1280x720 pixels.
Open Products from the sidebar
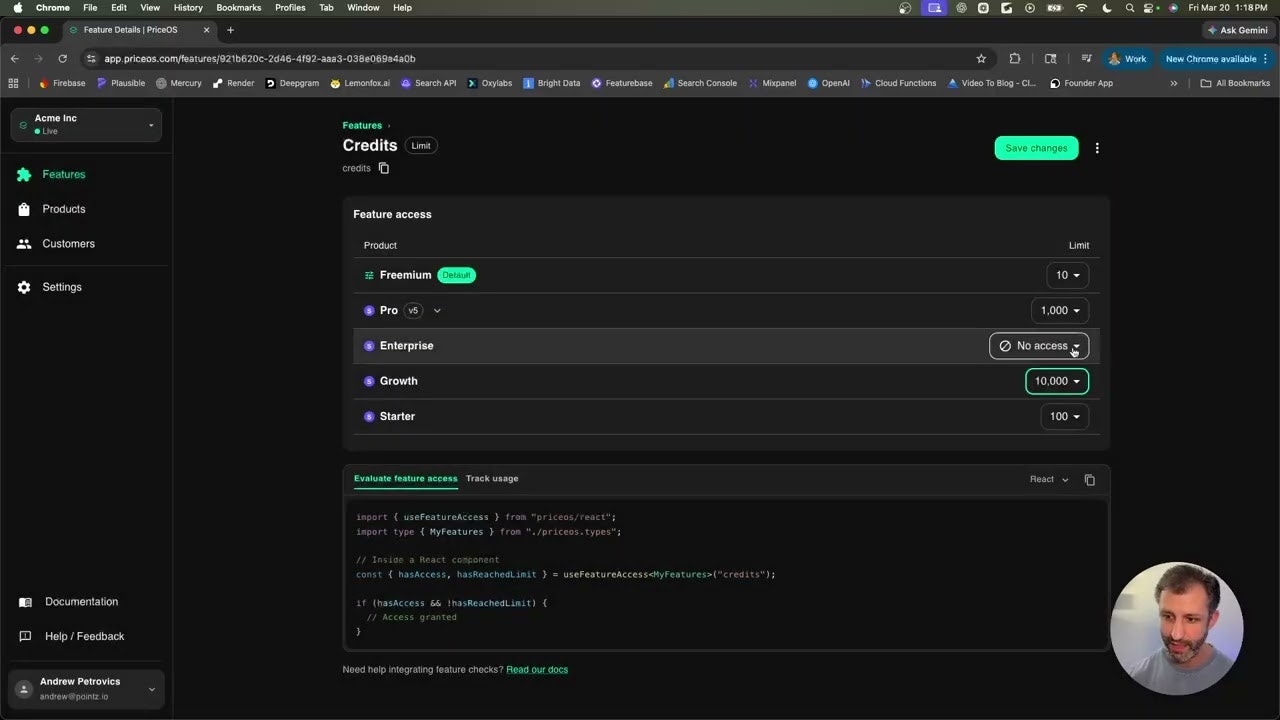point(25,209)
